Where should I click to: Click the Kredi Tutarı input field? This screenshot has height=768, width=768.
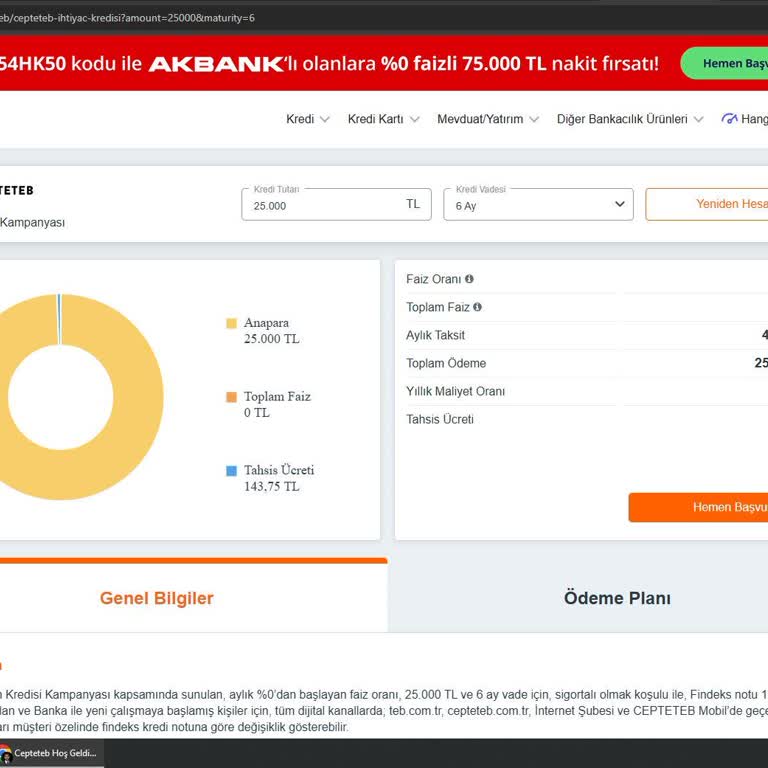click(336, 204)
